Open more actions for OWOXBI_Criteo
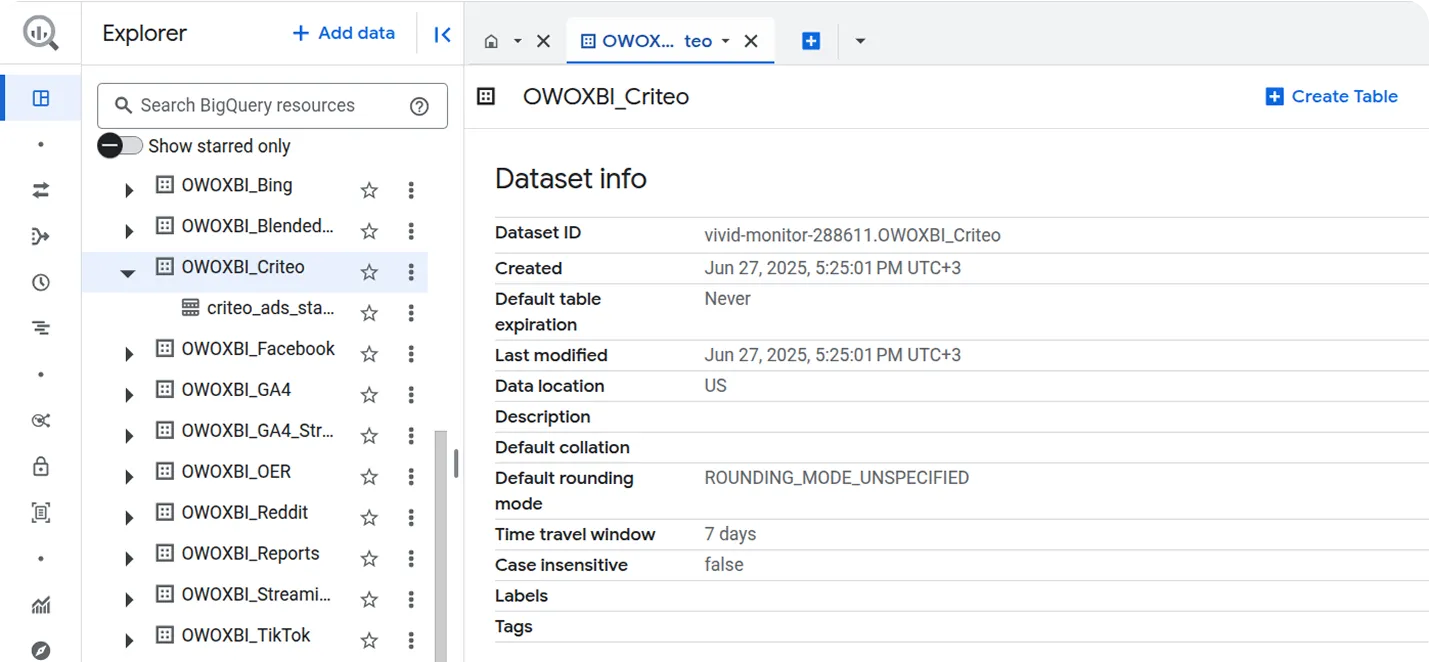The height and width of the screenshot is (662, 1429). pos(411,272)
